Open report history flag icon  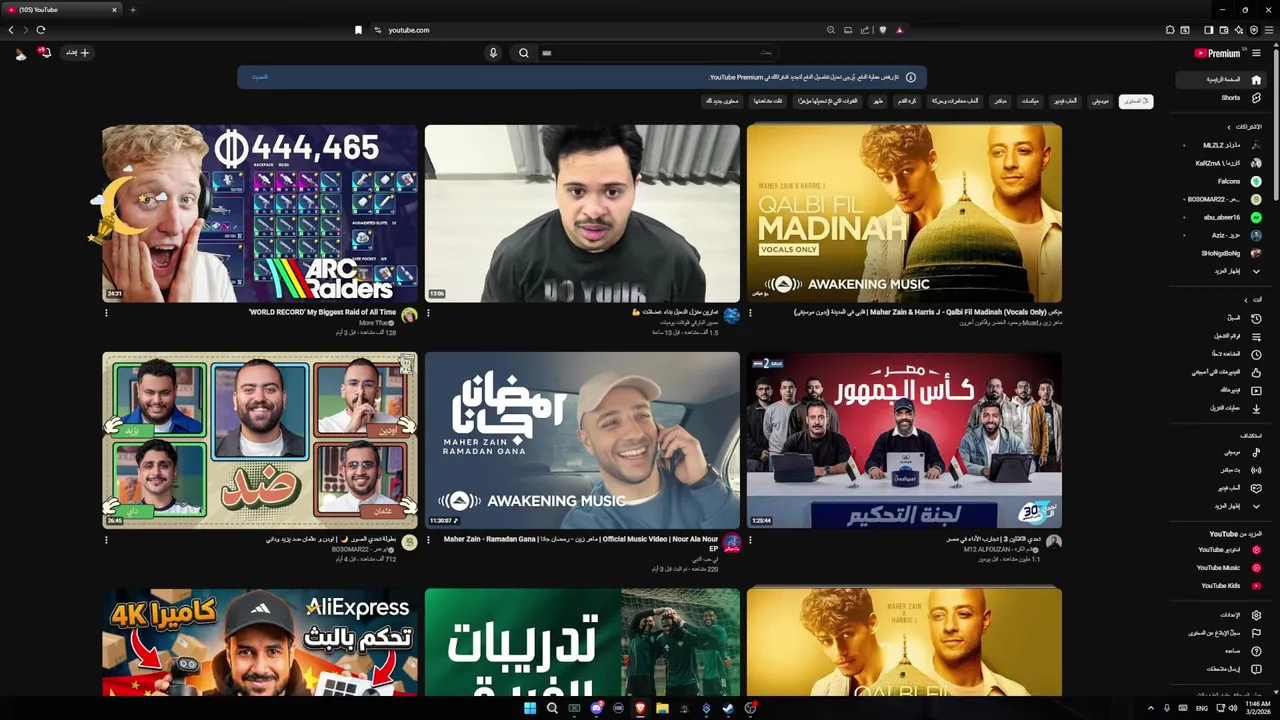tap(1256, 633)
